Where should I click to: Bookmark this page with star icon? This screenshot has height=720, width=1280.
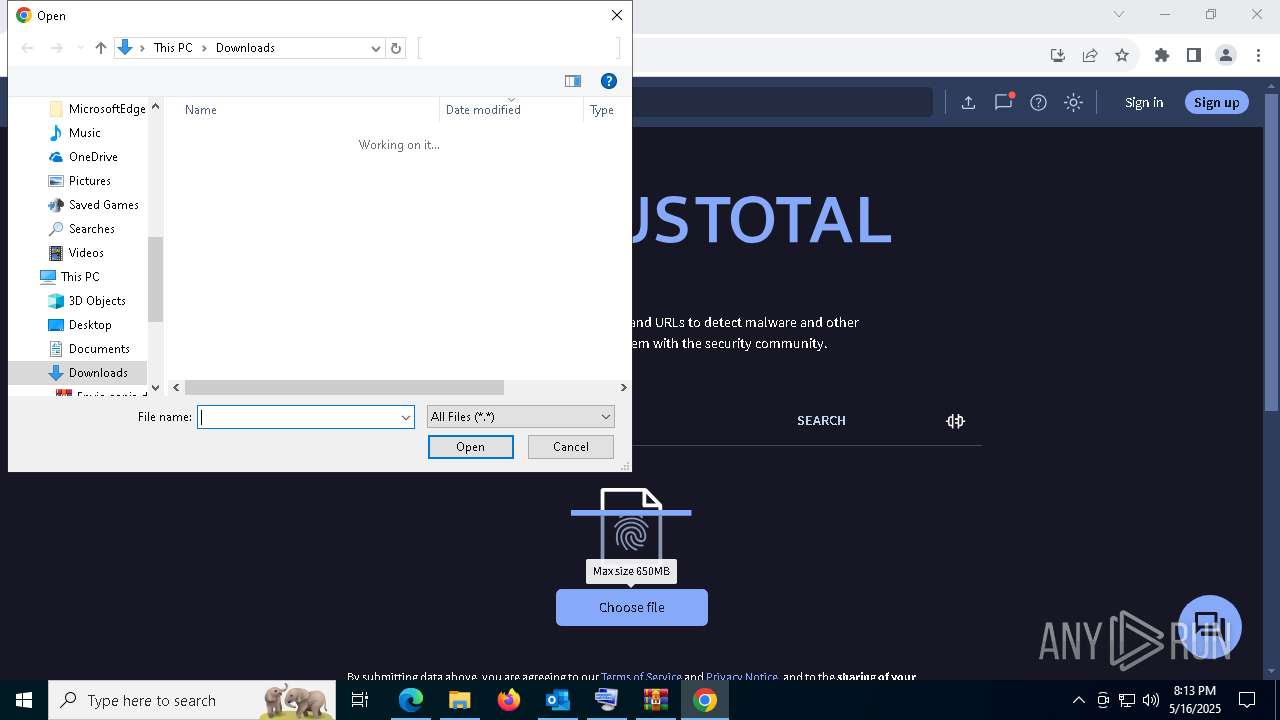tap(1122, 55)
